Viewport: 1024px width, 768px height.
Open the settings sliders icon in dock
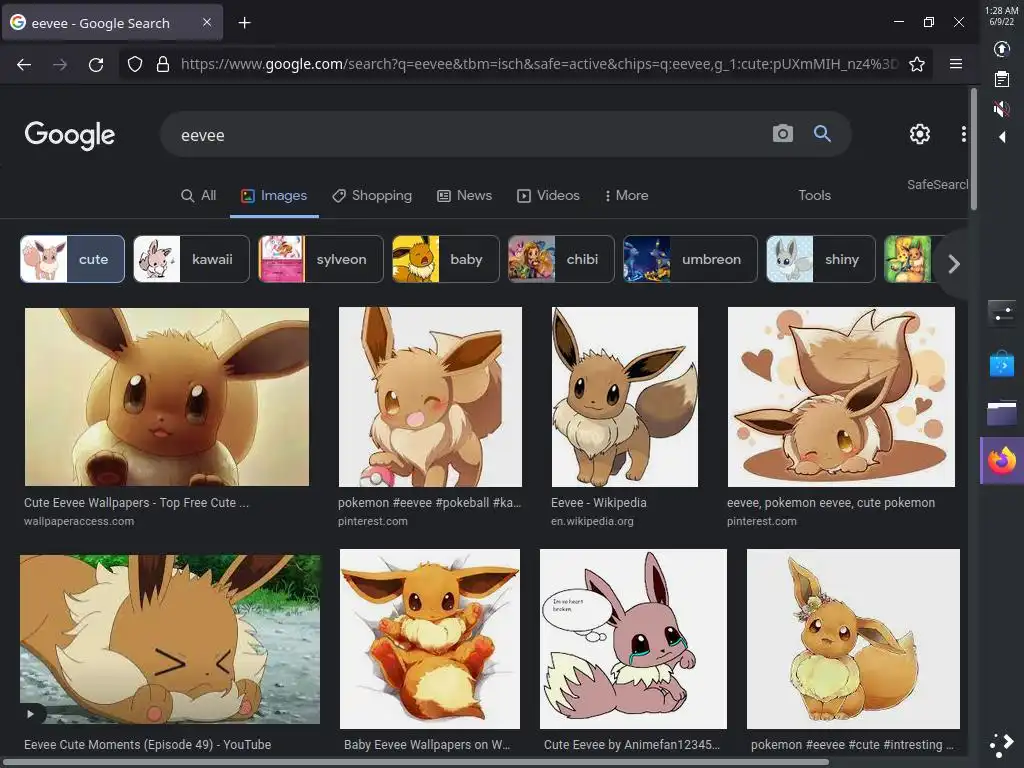pos(1002,313)
